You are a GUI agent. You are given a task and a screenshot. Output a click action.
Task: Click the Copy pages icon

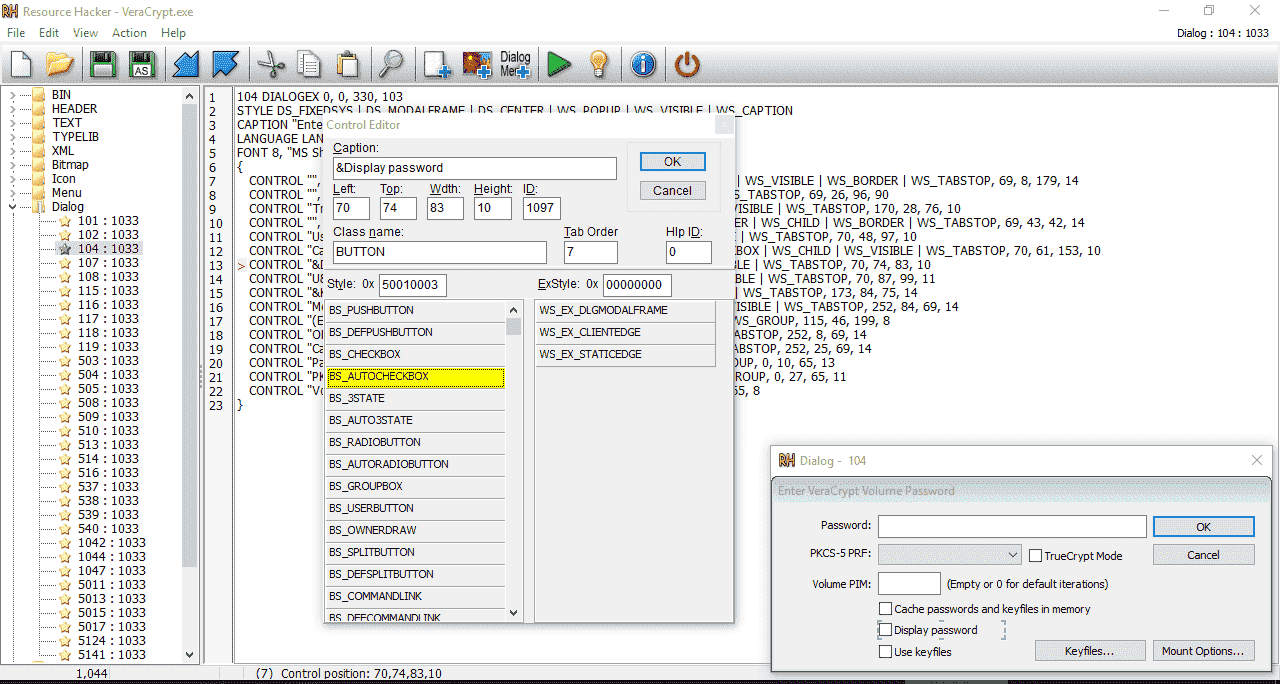(309, 64)
